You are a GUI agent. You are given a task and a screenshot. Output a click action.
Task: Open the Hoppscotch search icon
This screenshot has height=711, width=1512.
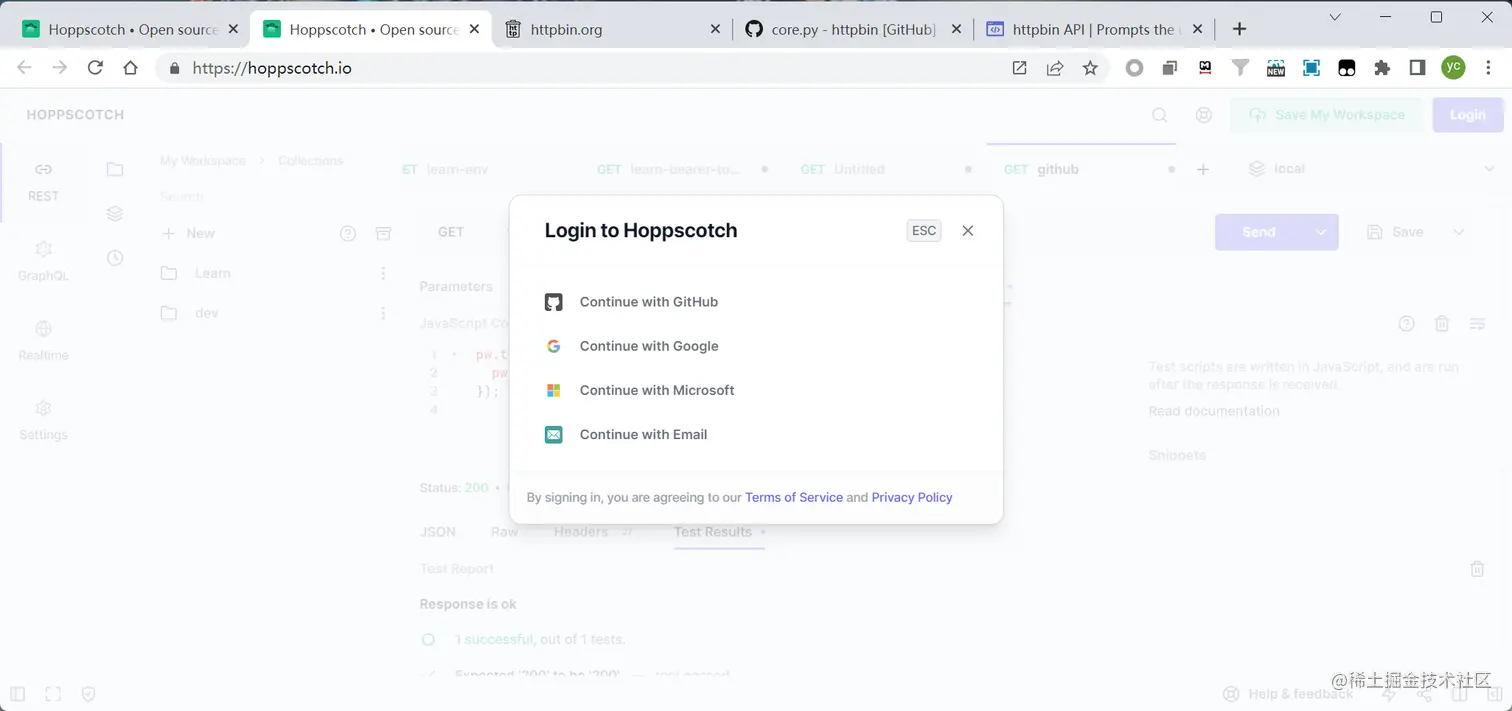[1160, 115]
